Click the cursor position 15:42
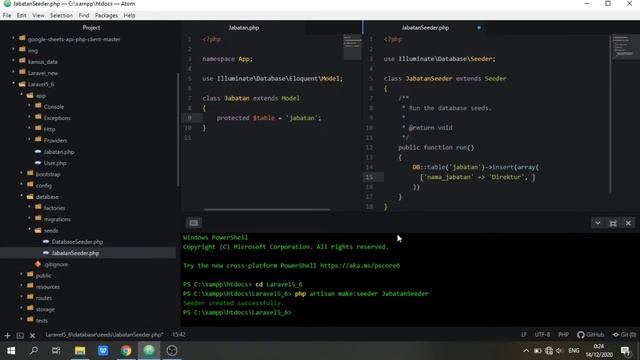 click(179, 335)
